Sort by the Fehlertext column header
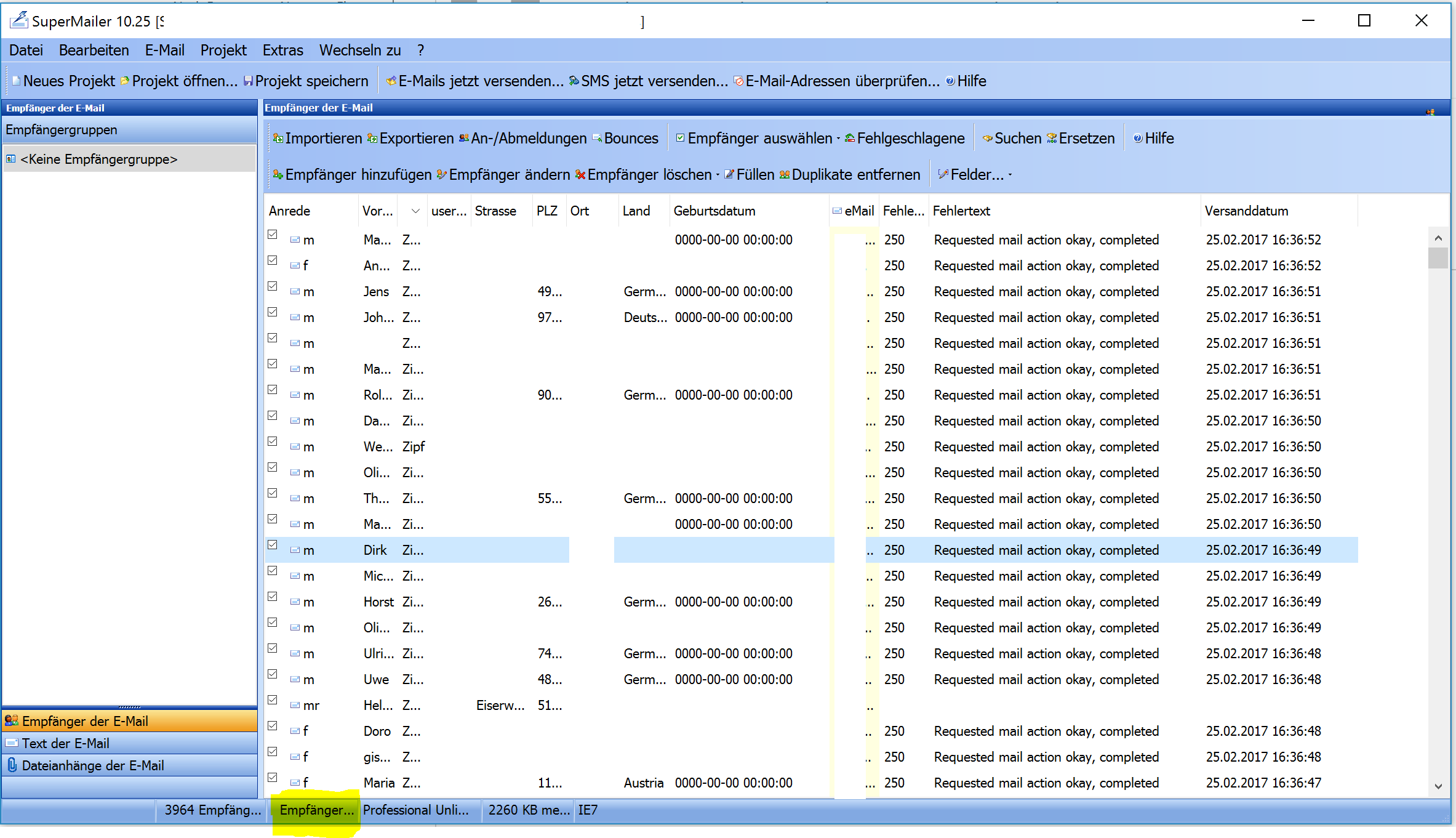Screen dimensions: 1456x838 (x=1064, y=211)
